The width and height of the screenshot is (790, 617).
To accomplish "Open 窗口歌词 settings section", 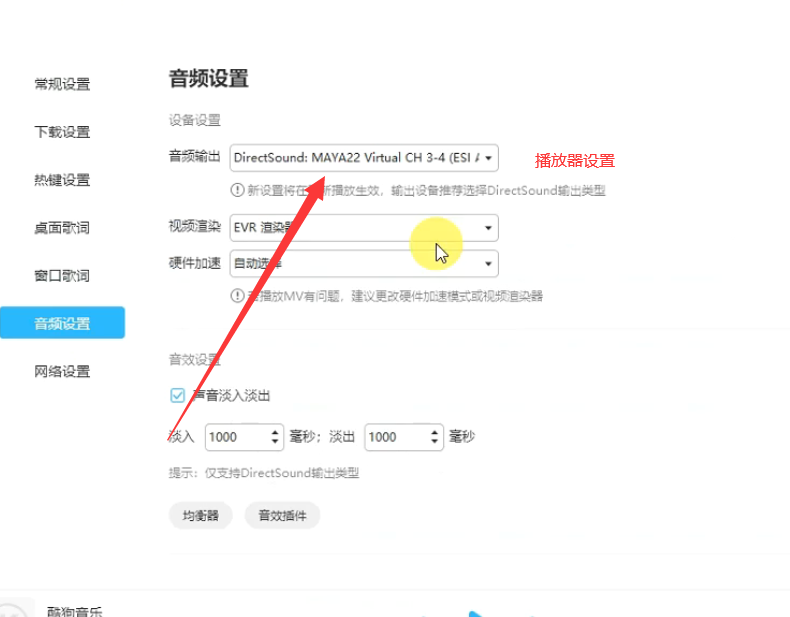I will click(62, 276).
